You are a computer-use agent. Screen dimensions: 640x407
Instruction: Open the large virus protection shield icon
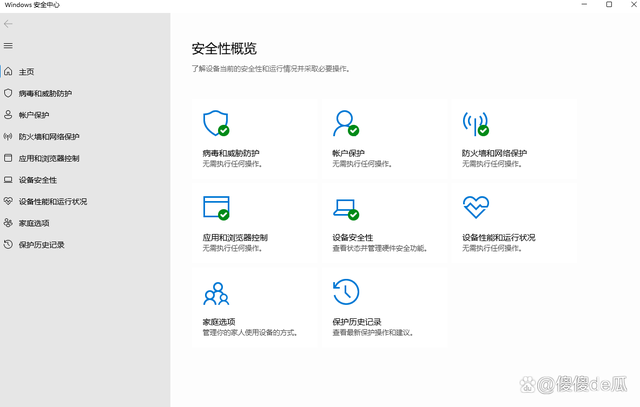[x=216, y=123]
